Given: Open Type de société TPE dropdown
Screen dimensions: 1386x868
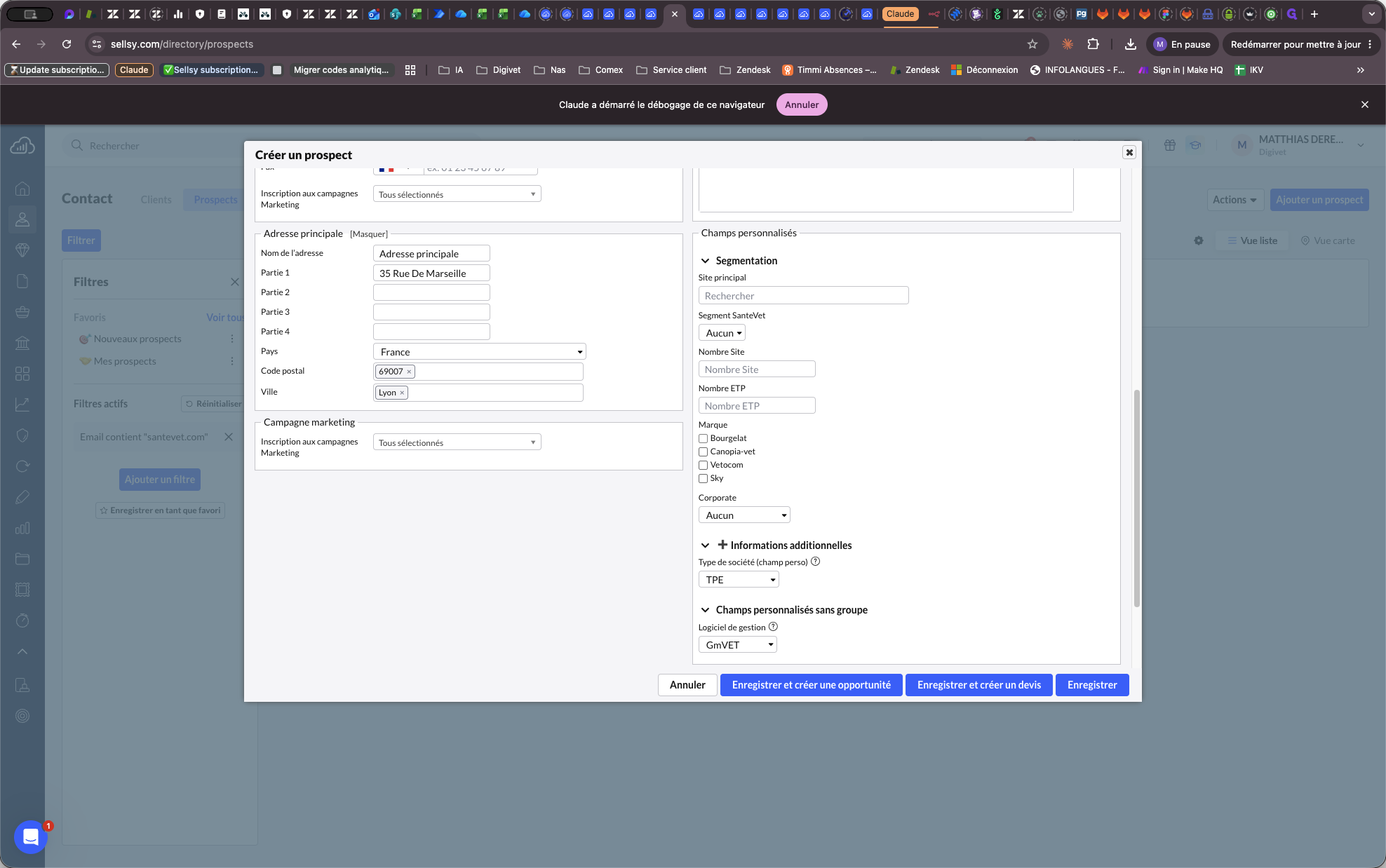Looking at the screenshot, I should tap(739, 580).
